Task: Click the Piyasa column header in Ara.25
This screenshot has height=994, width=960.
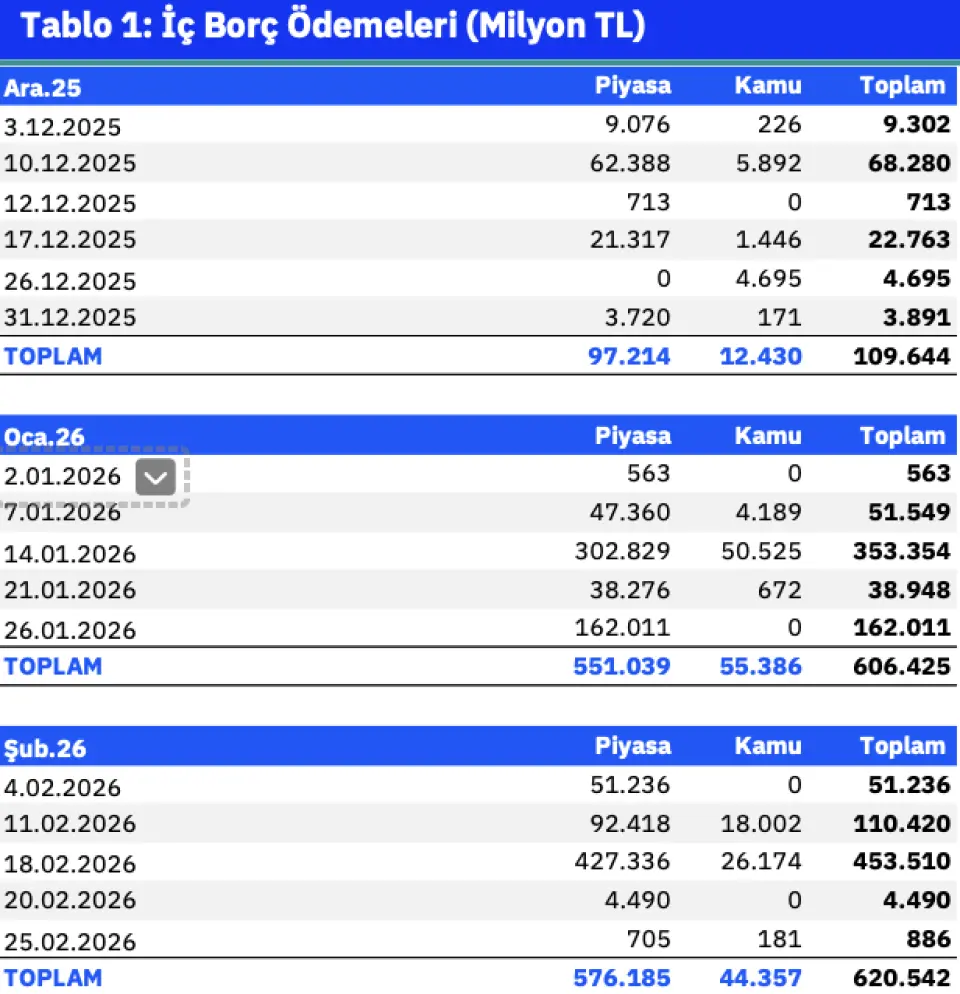Action: point(632,86)
